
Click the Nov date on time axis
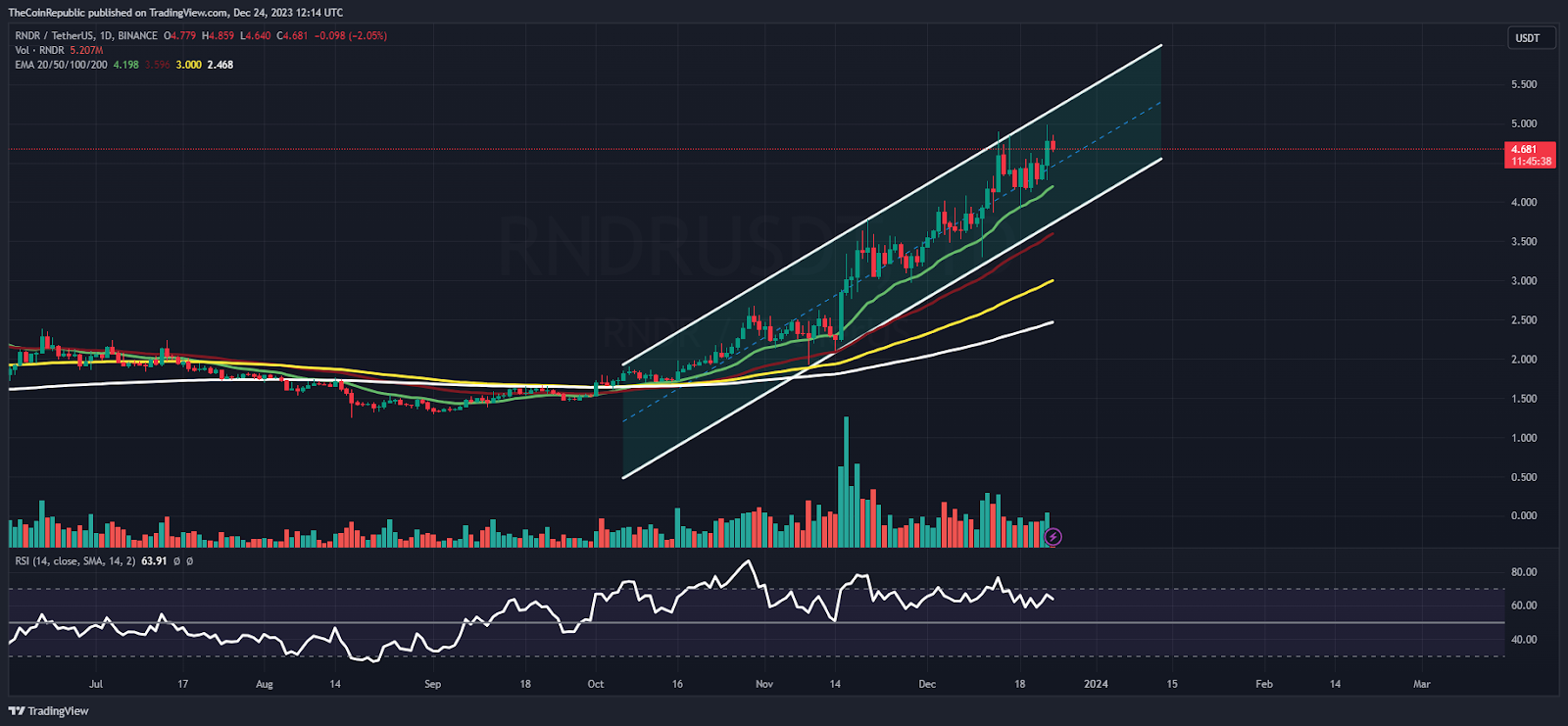pos(764,684)
